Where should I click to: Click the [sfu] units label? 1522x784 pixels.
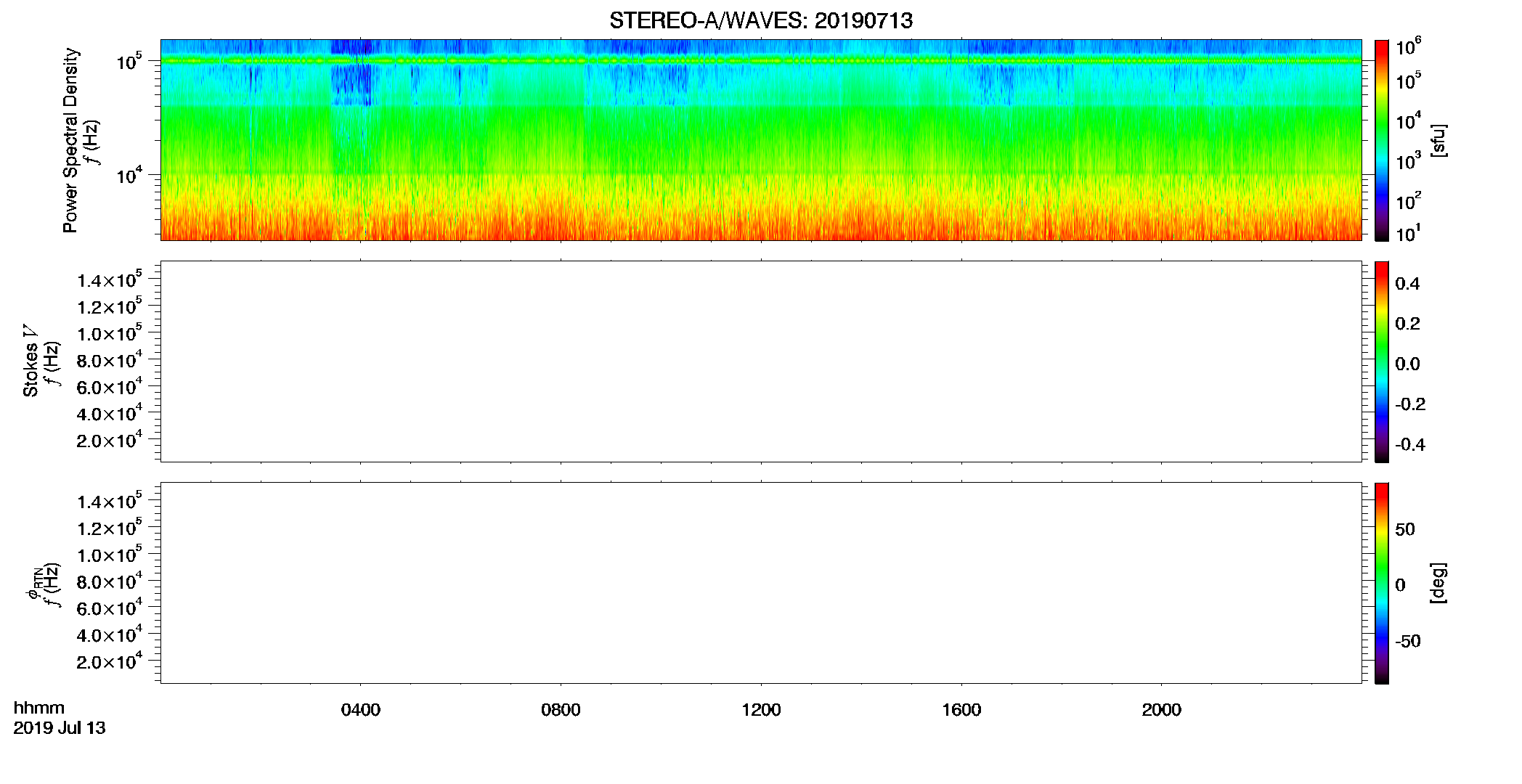(1438, 140)
